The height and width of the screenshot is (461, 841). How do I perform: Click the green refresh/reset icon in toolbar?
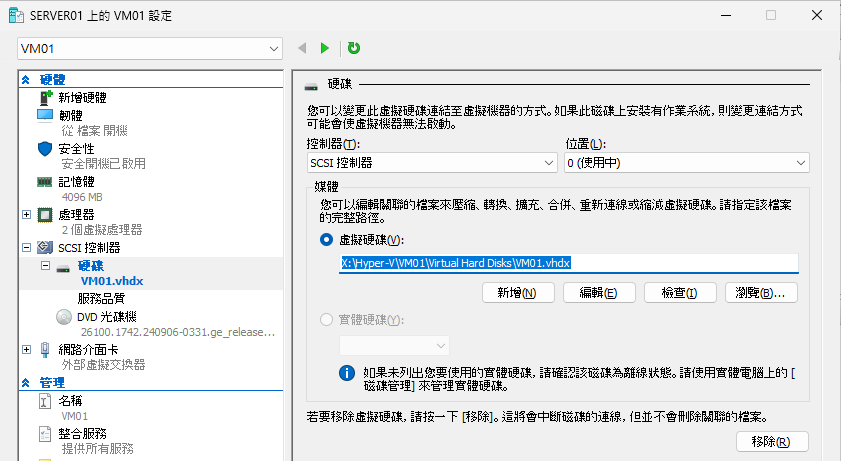tap(354, 48)
